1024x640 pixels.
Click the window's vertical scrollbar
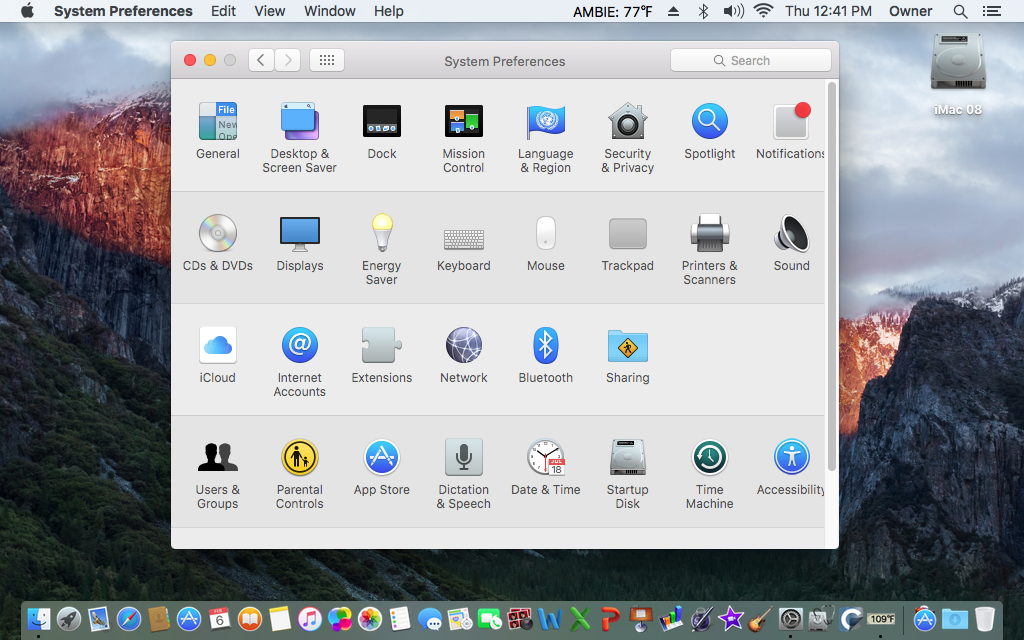pos(831,276)
